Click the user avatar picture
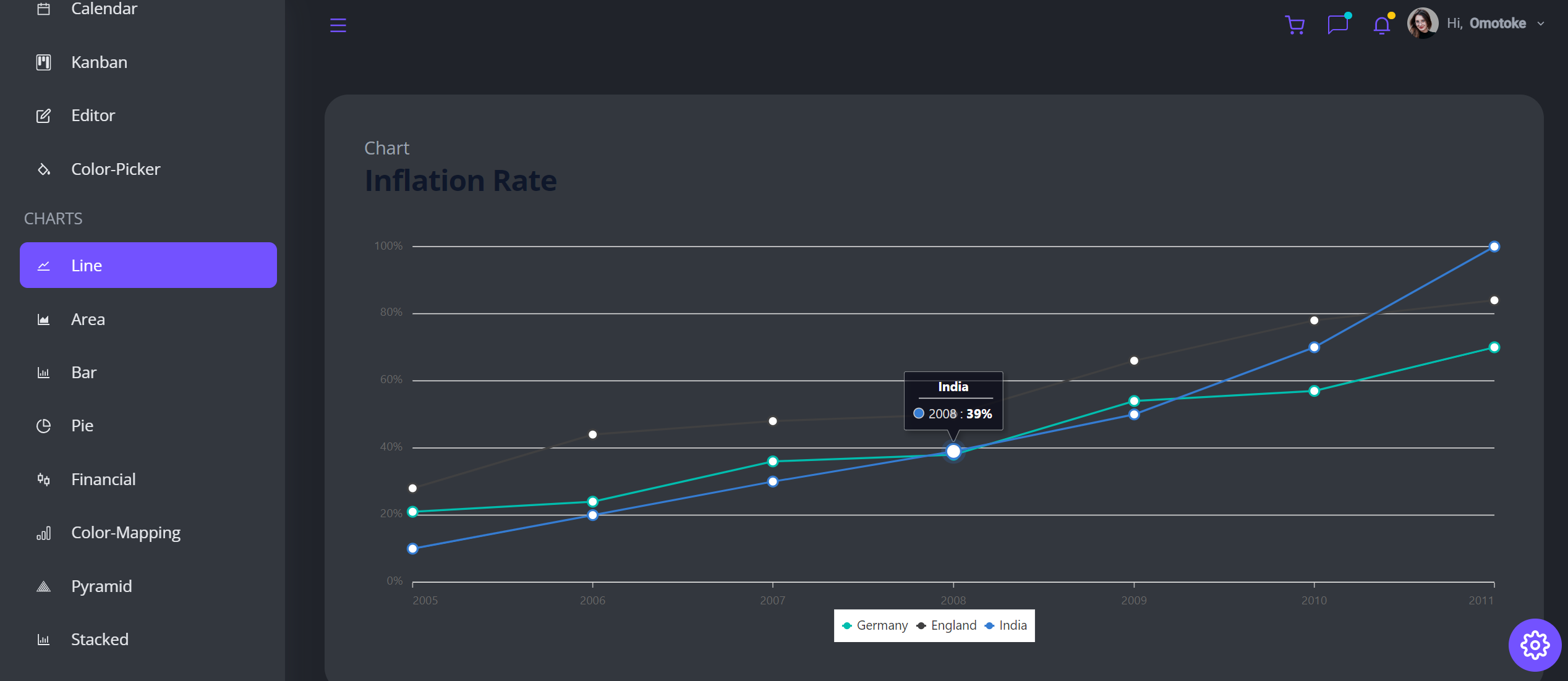Image resolution: width=1568 pixels, height=681 pixels. point(1422,23)
